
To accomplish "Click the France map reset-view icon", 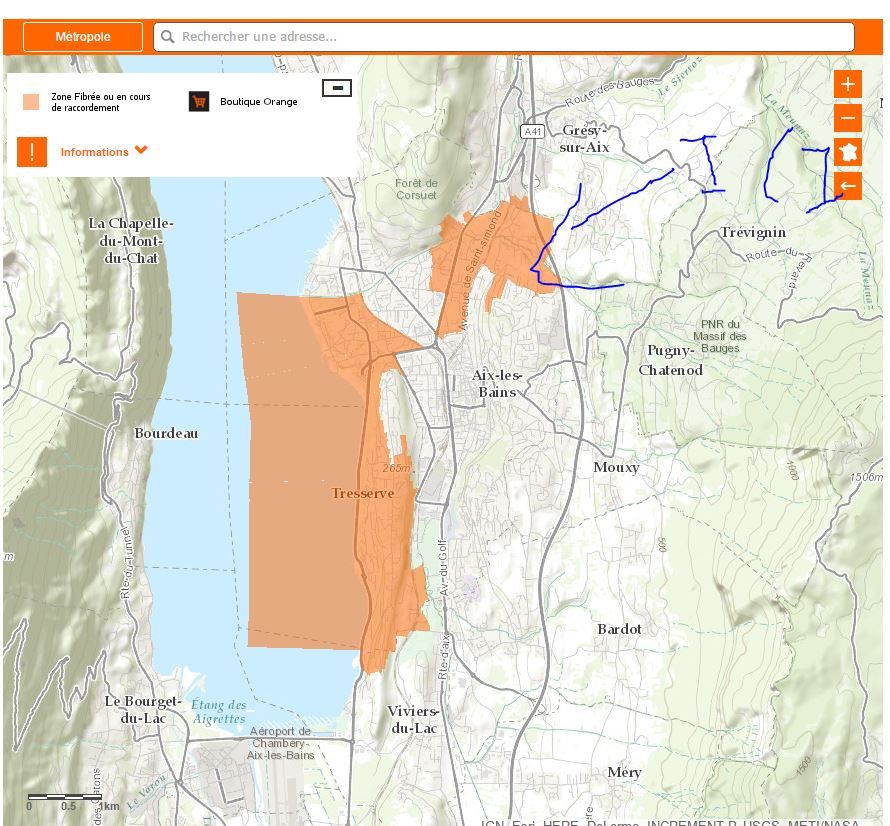I will point(847,153).
